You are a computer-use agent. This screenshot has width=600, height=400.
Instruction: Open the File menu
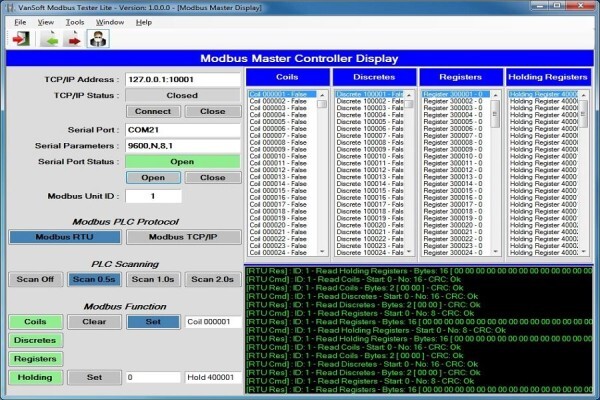click(x=20, y=22)
